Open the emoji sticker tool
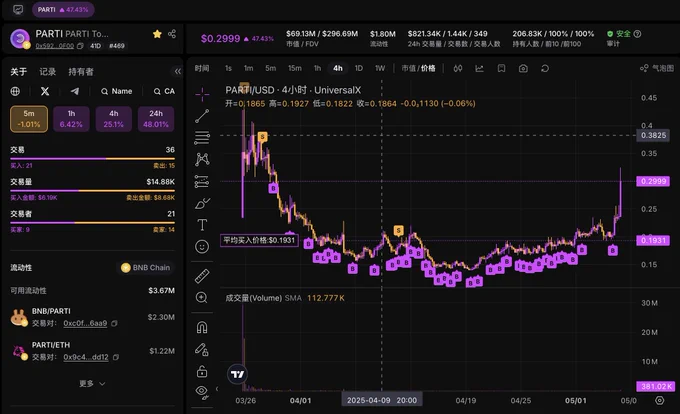 click(x=202, y=247)
